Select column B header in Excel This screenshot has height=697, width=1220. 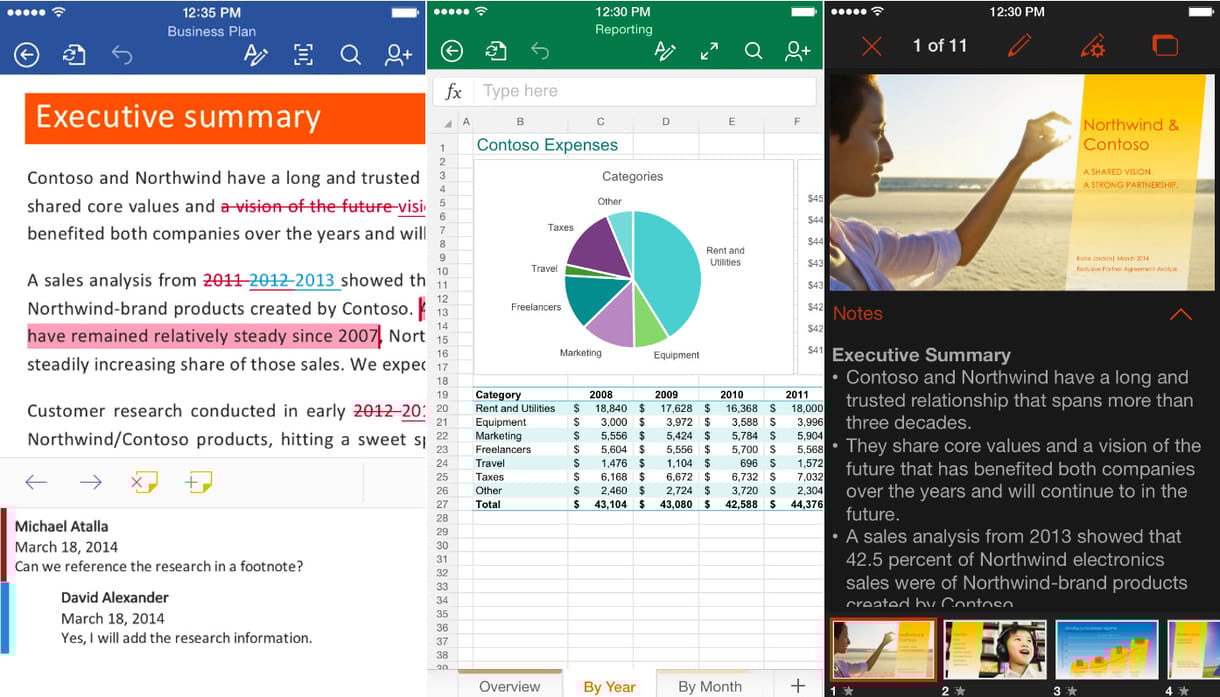click(520, 122)
